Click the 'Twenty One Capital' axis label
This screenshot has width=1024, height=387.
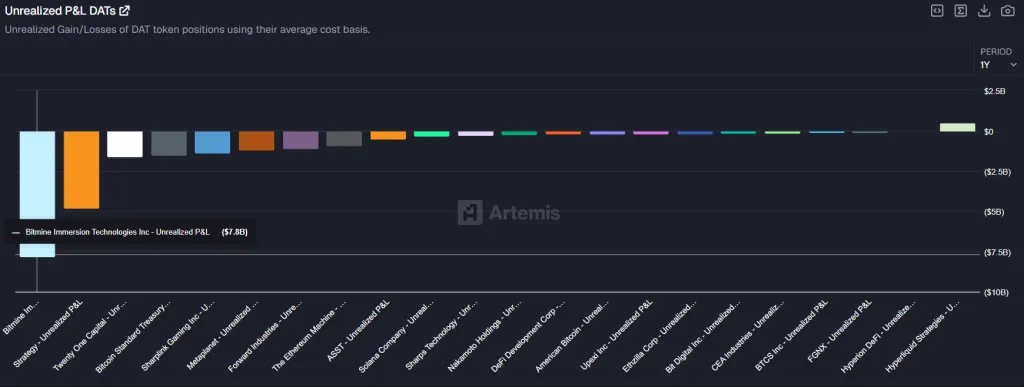pos(91,337)
